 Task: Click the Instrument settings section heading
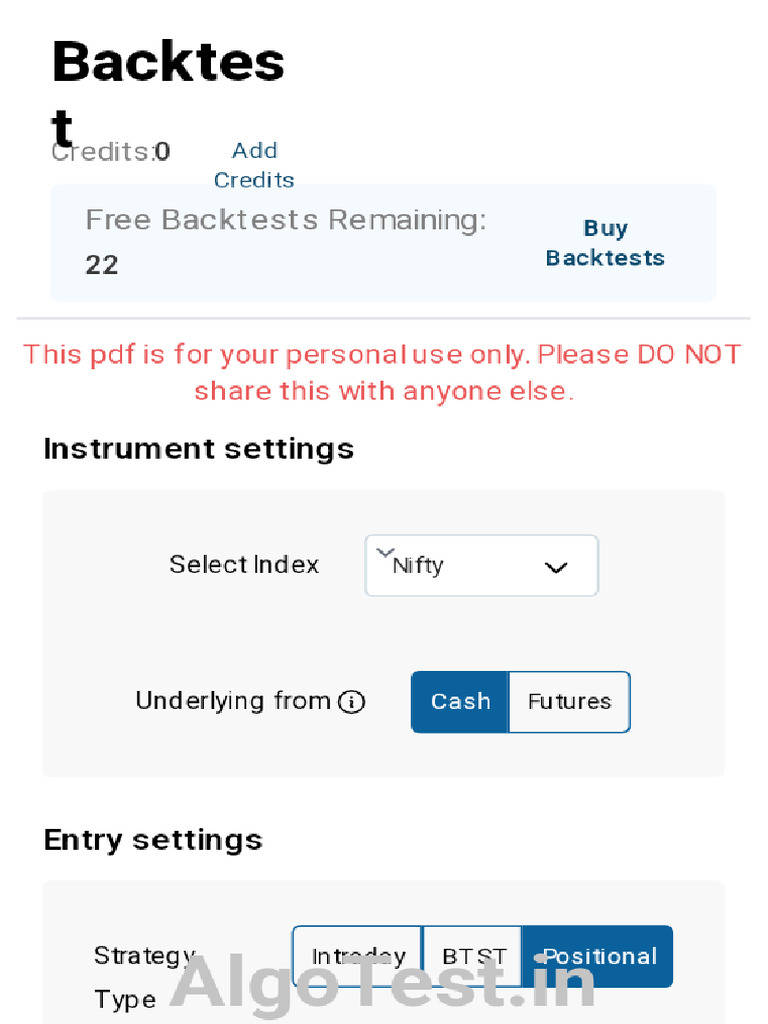(198, 449)
